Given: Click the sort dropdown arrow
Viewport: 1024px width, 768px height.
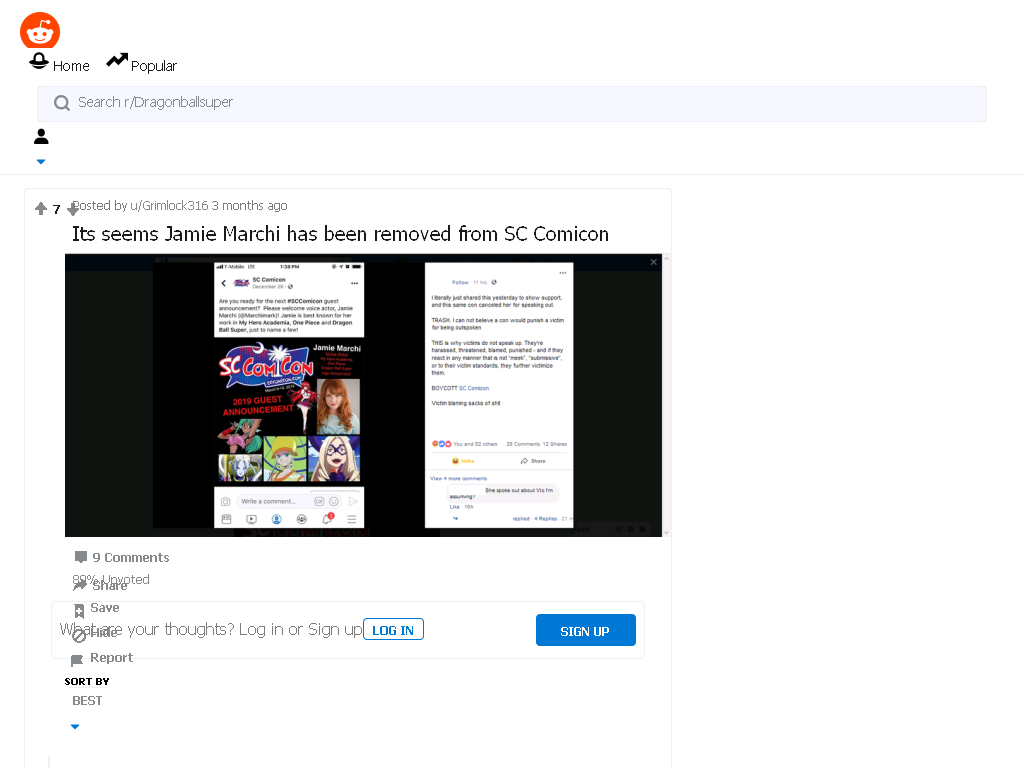Looking at the screenshot, I should point(75,726).
